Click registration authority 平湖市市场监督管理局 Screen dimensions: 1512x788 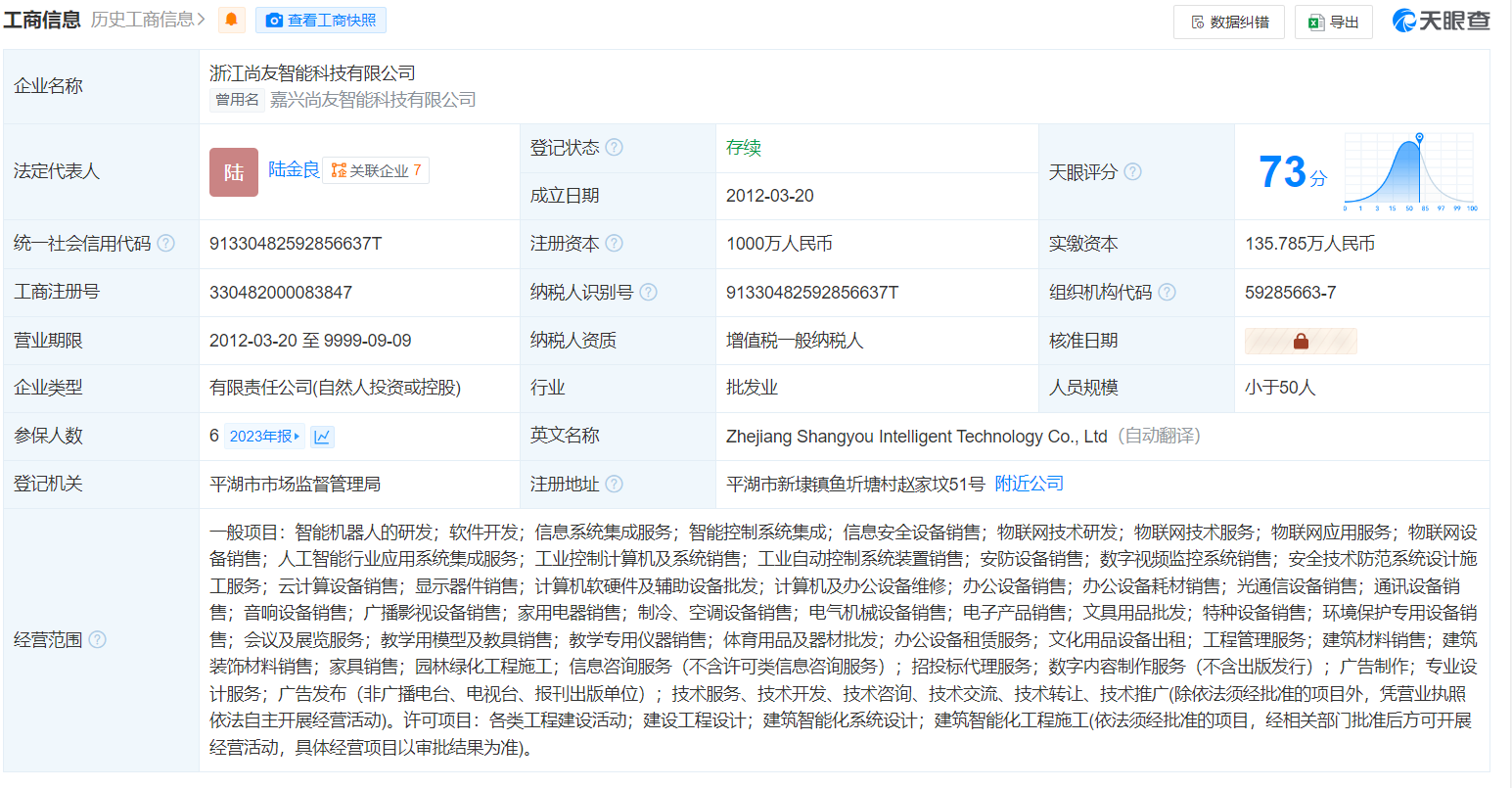point(295,484)
